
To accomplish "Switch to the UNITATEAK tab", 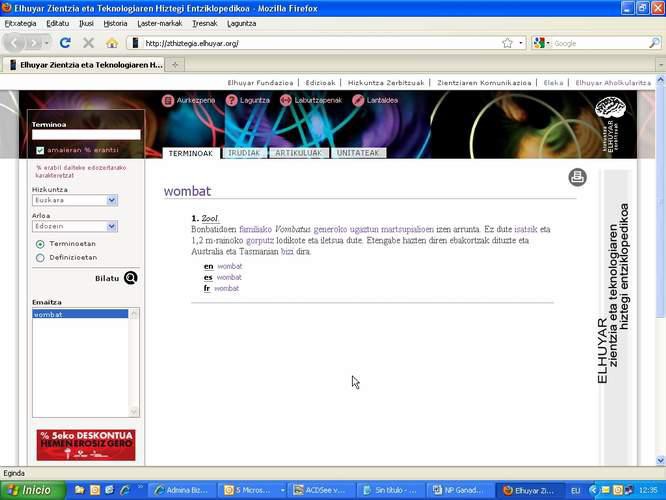I will 358,153.
